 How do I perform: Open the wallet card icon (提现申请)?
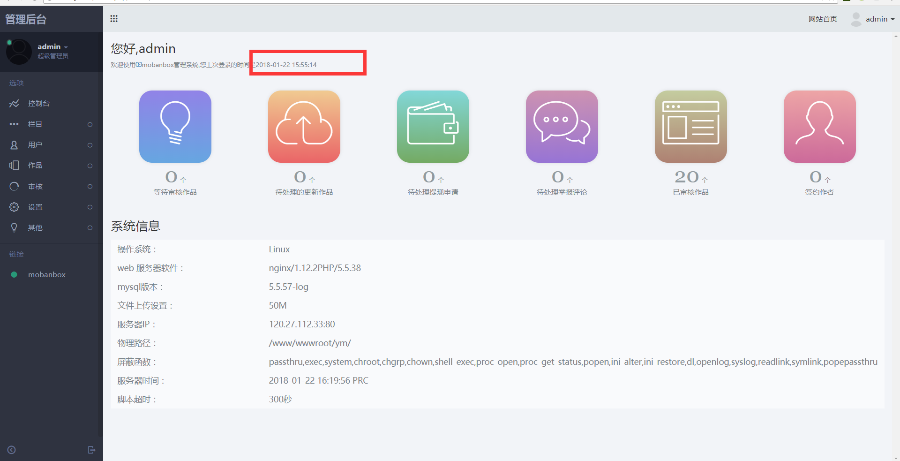point(433,127)
